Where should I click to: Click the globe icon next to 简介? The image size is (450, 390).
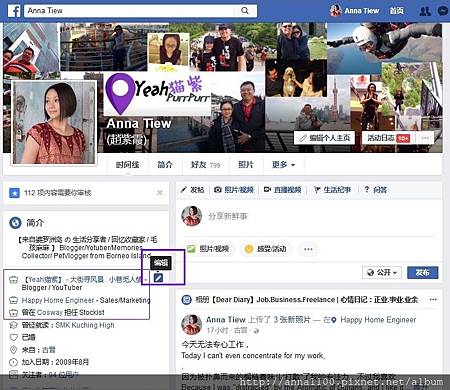click(15, 223)
